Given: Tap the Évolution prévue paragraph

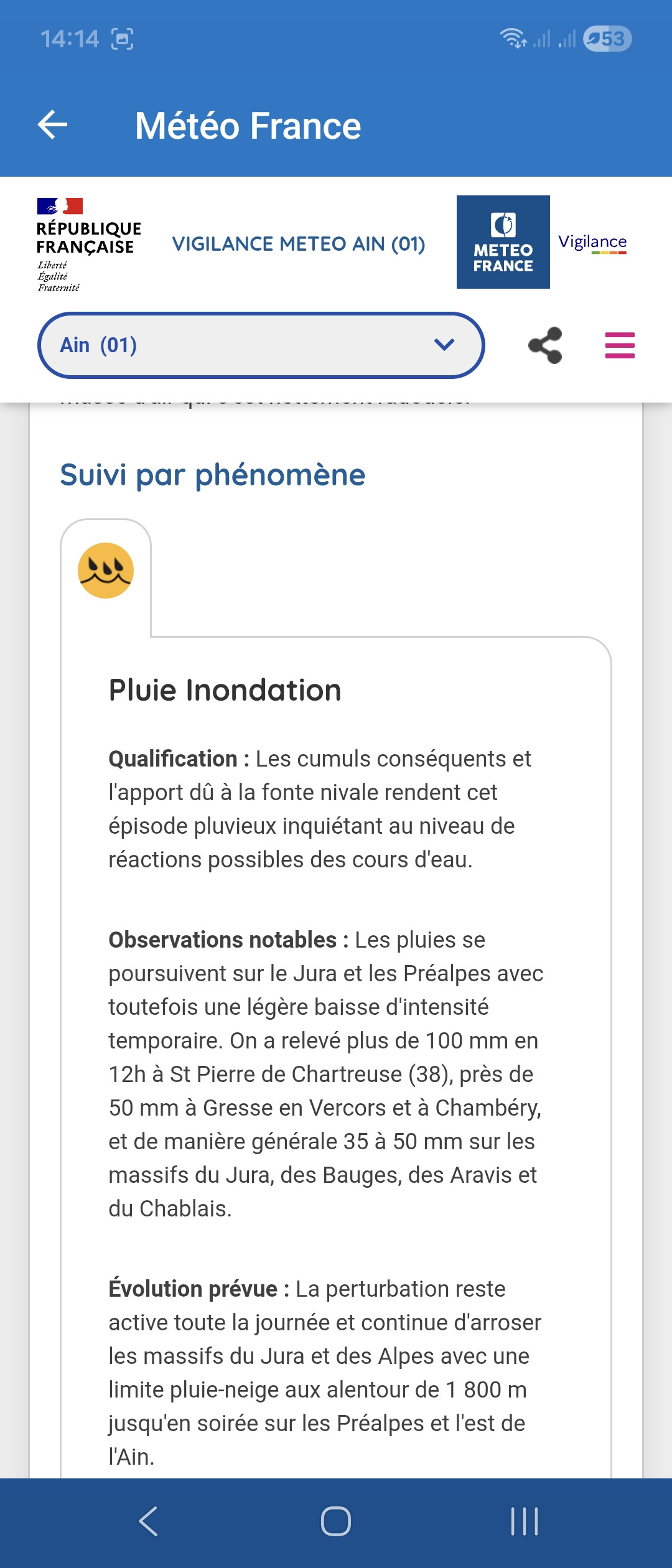Looking at the screenshot, I should 325,1373.
